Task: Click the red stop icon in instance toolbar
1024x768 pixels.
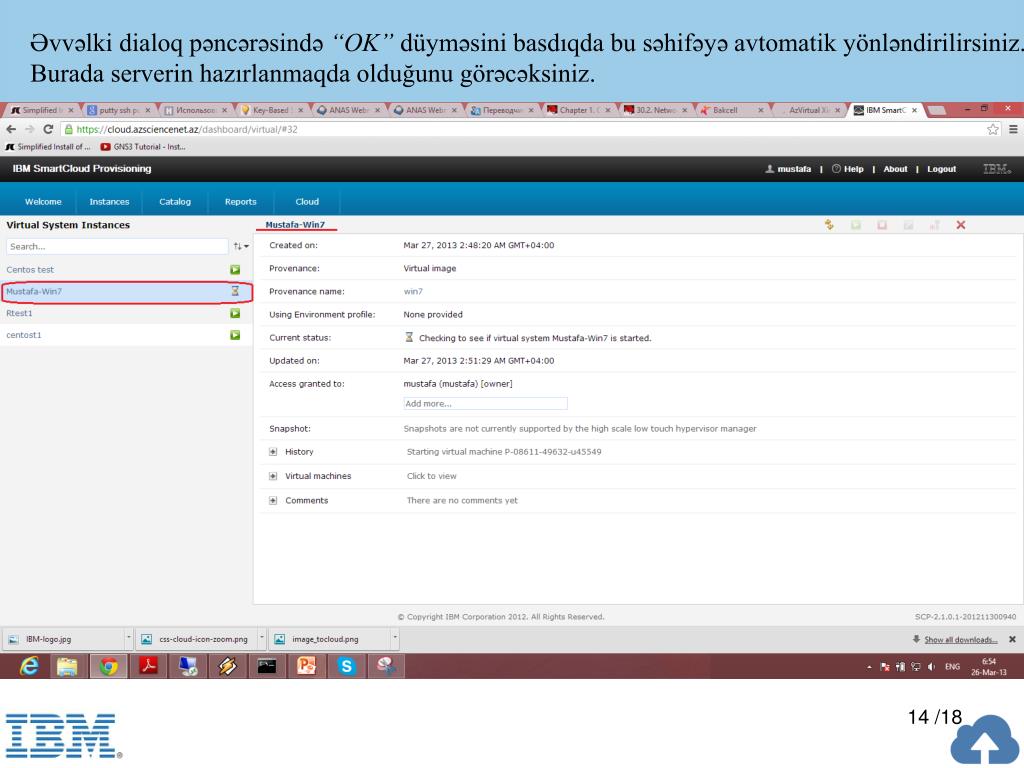Action: [x=882, y=225]
